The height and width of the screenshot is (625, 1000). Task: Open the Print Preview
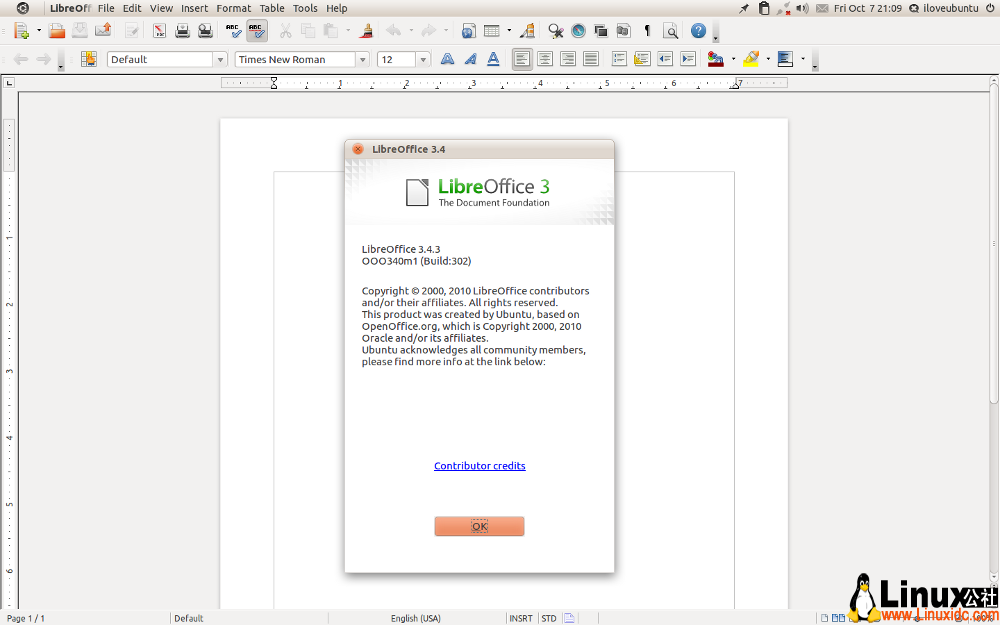click(x=205, y=30)
